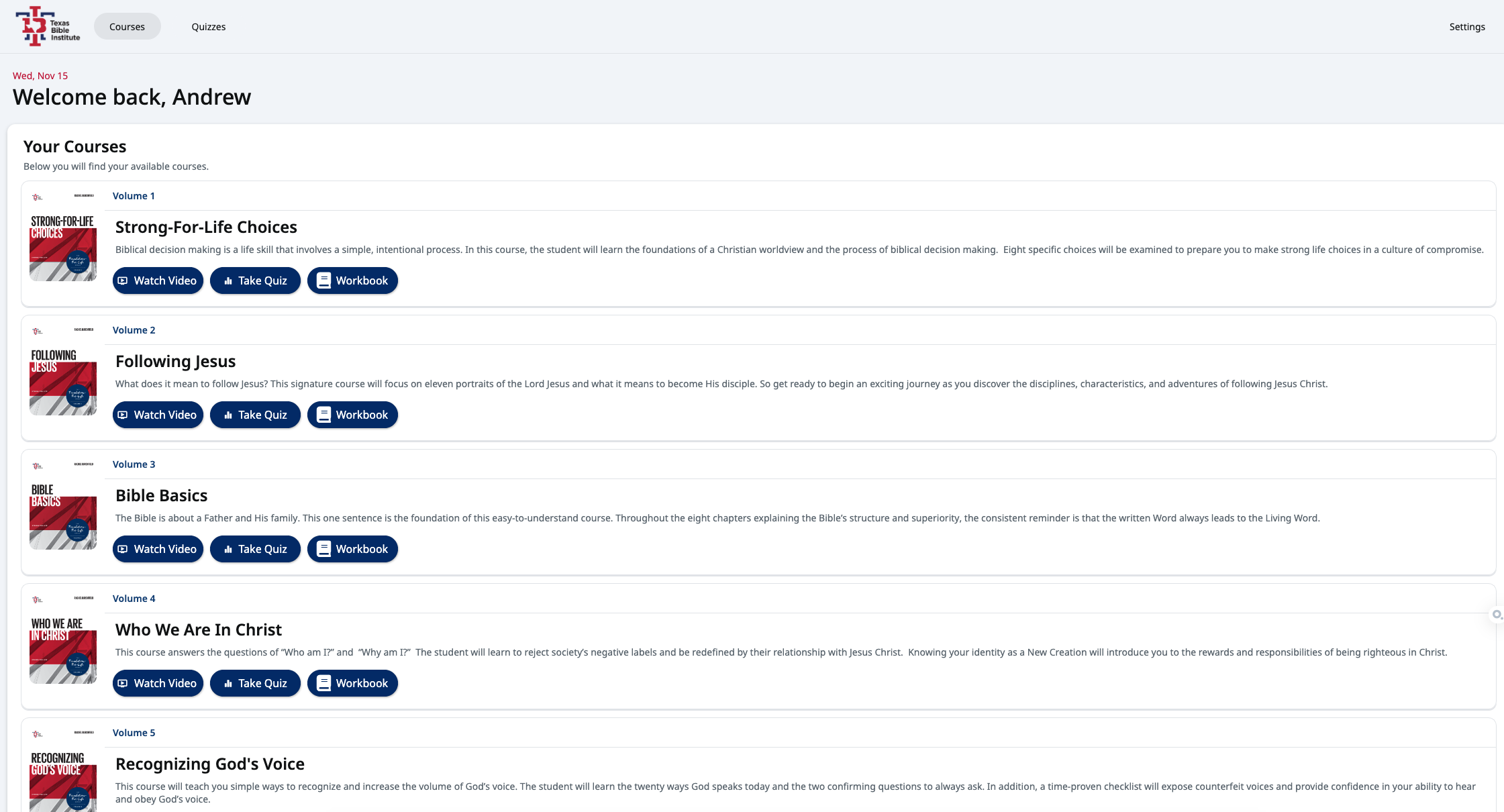Take Quiz for Strong-For-Life Choices

pyautogui.click(x=255, y=281)
